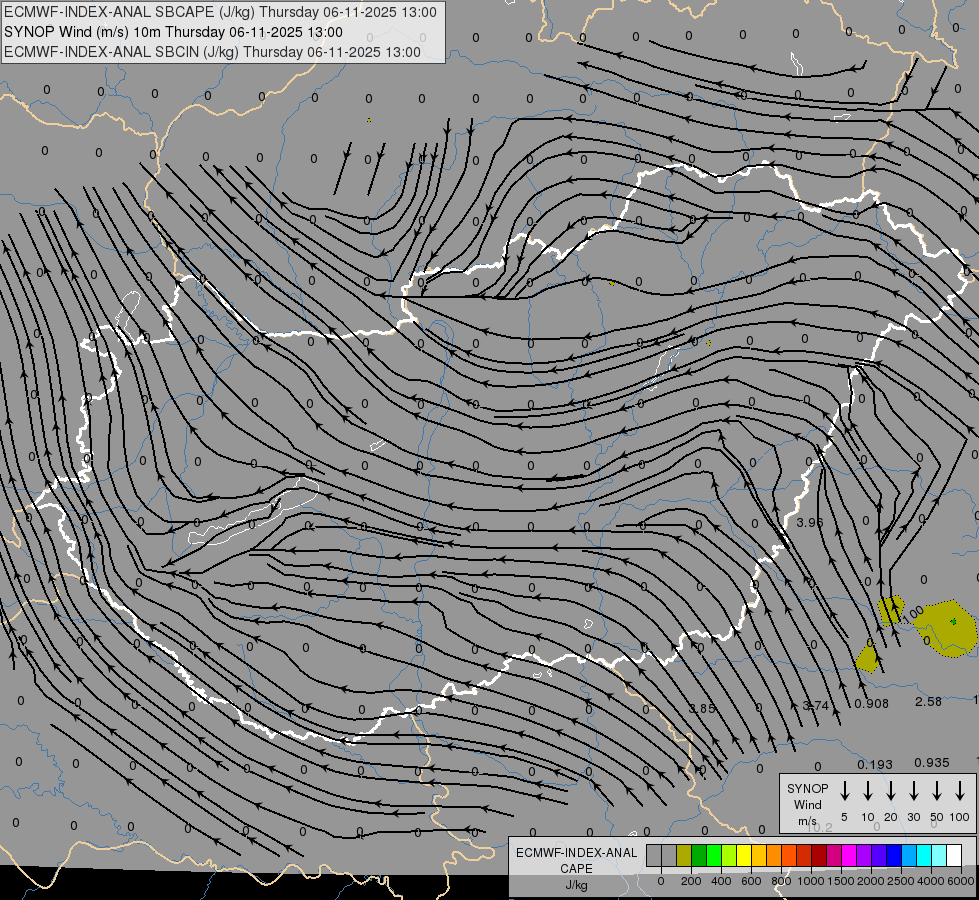The image size is (979, 900).
Task: Click the legend wind arrow above 30
Action: tap(913, 791)
